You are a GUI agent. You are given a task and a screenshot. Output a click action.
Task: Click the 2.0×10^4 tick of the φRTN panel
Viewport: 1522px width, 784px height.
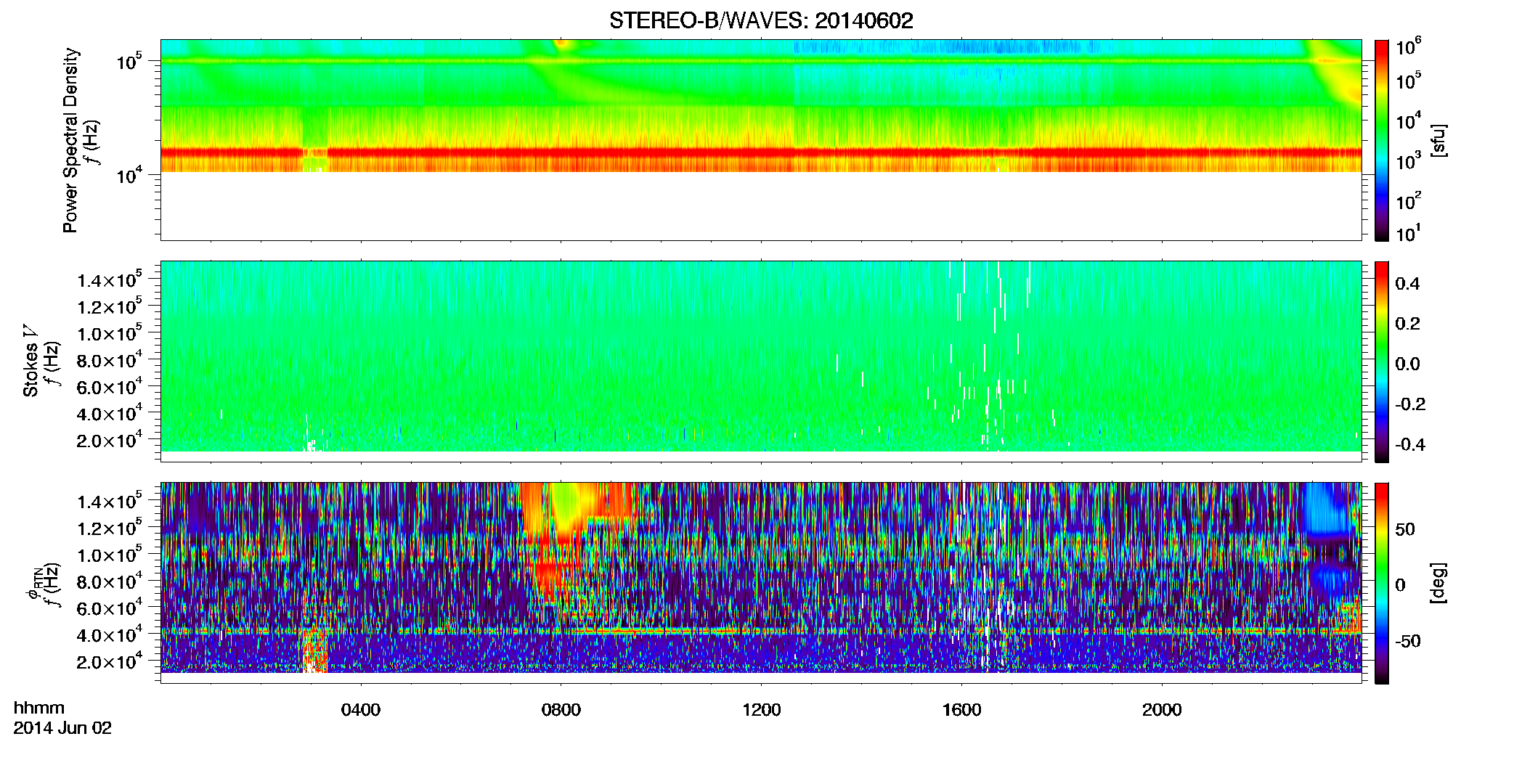(x=110, y=662)
